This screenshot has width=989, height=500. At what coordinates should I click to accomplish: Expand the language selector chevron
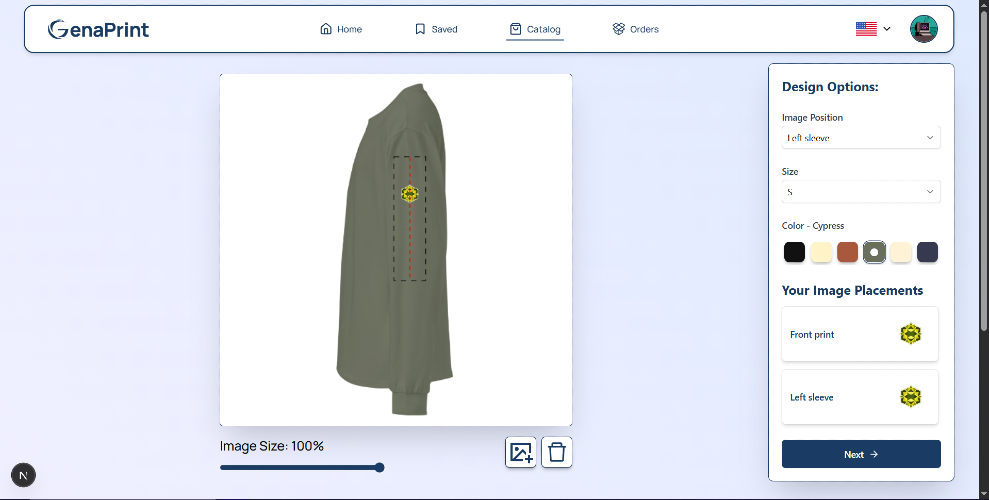coord(887,29)
